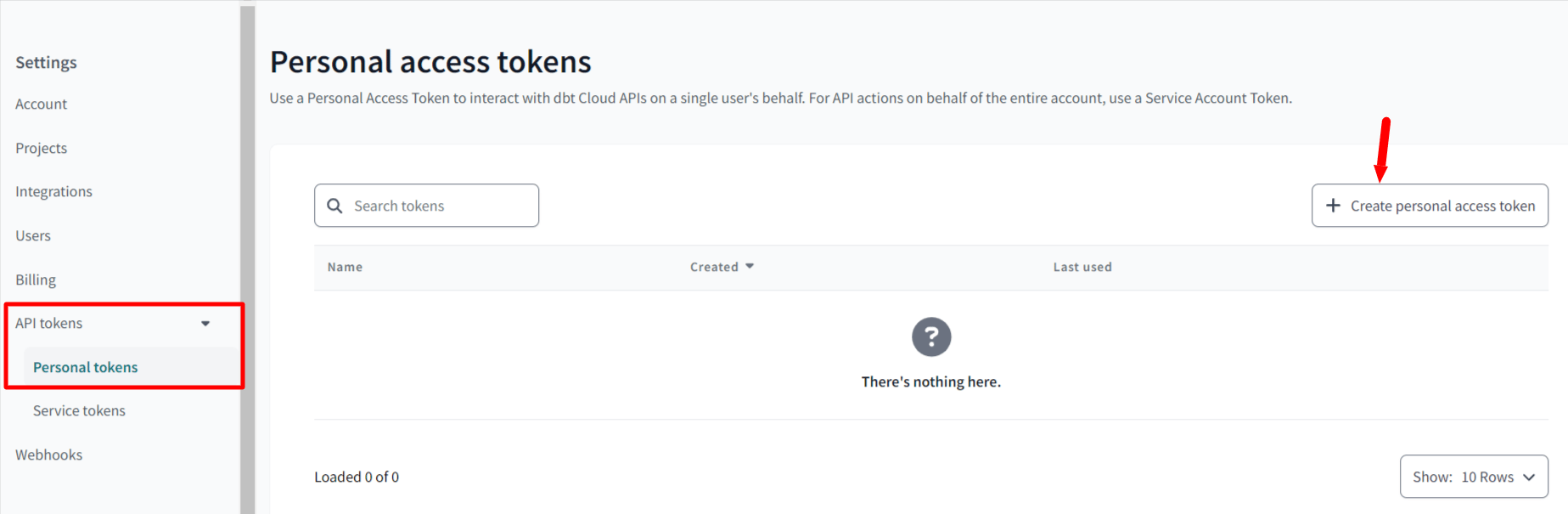Select Personal tokens submenu item
1568x514 pixels.
pos(85,367)
